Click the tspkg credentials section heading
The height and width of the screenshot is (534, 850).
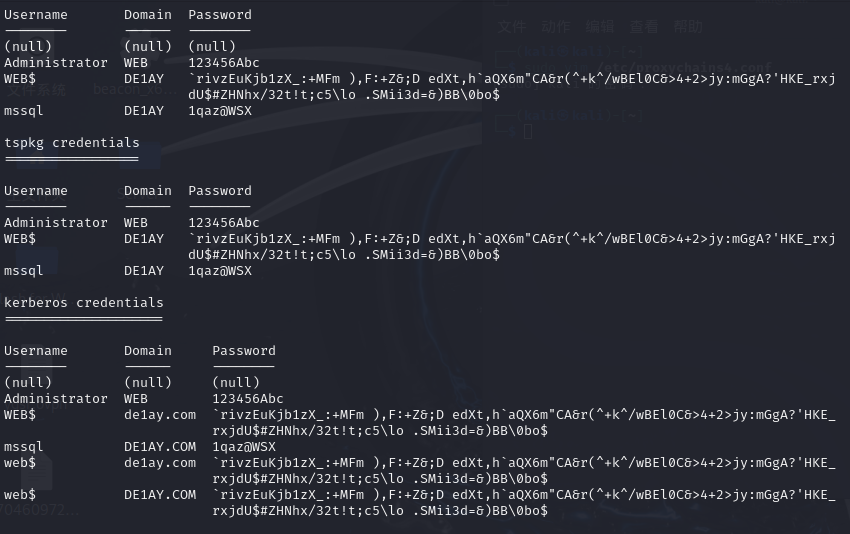click(72, 143)
